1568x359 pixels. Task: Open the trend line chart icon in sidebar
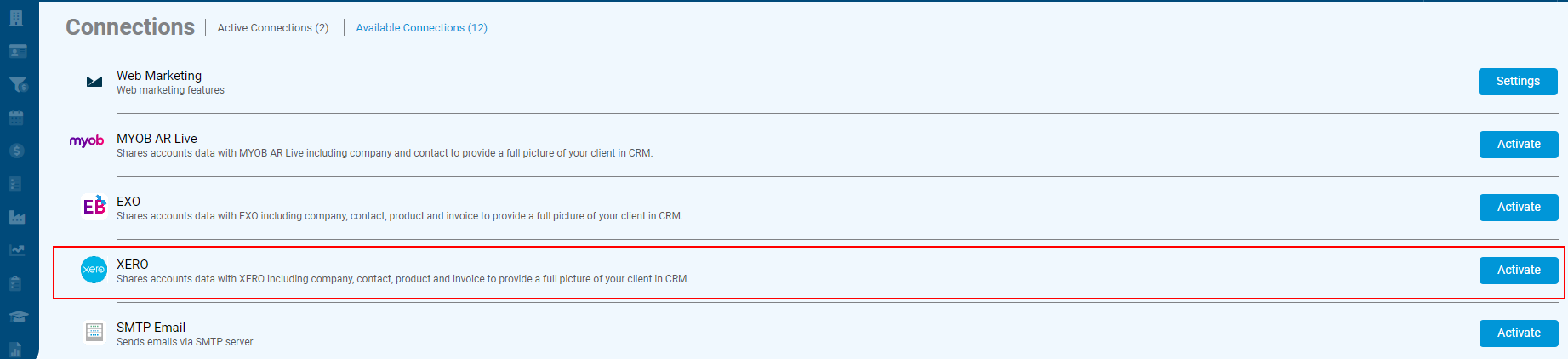(x=17, y=250)
